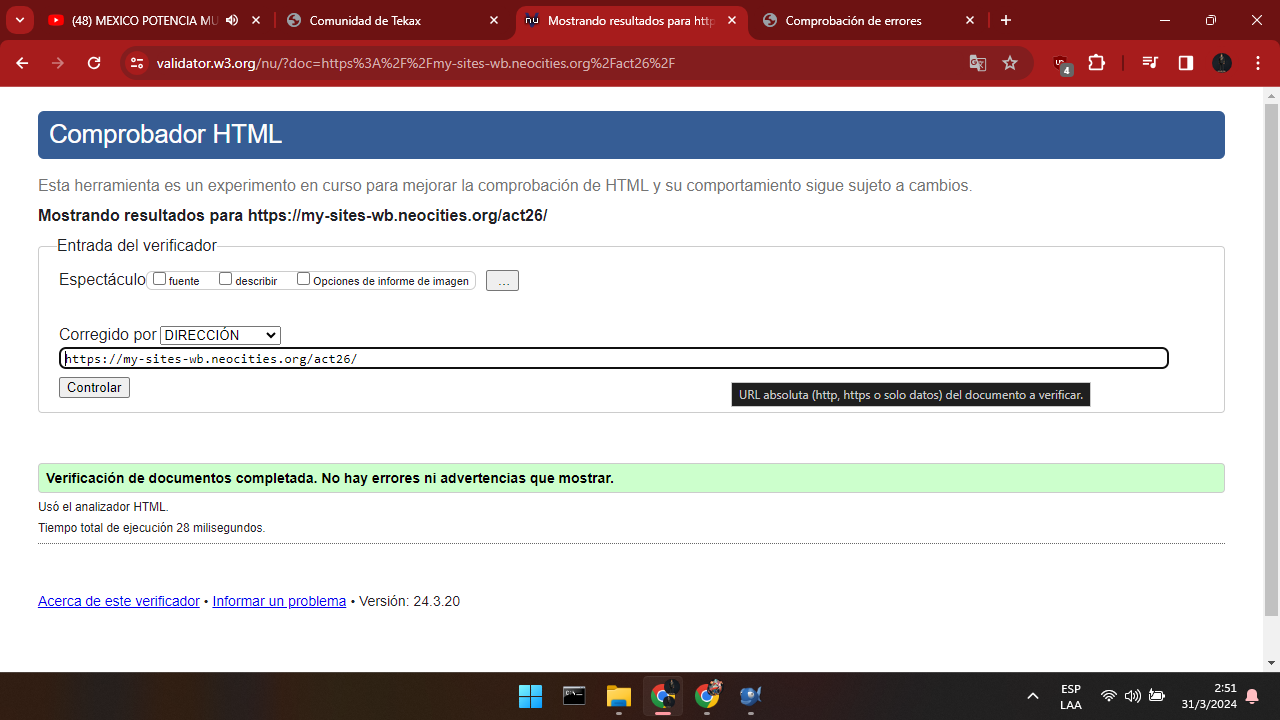Open the second Chrome taskbar icon
1280x720 pixels.
click(708, 696)
